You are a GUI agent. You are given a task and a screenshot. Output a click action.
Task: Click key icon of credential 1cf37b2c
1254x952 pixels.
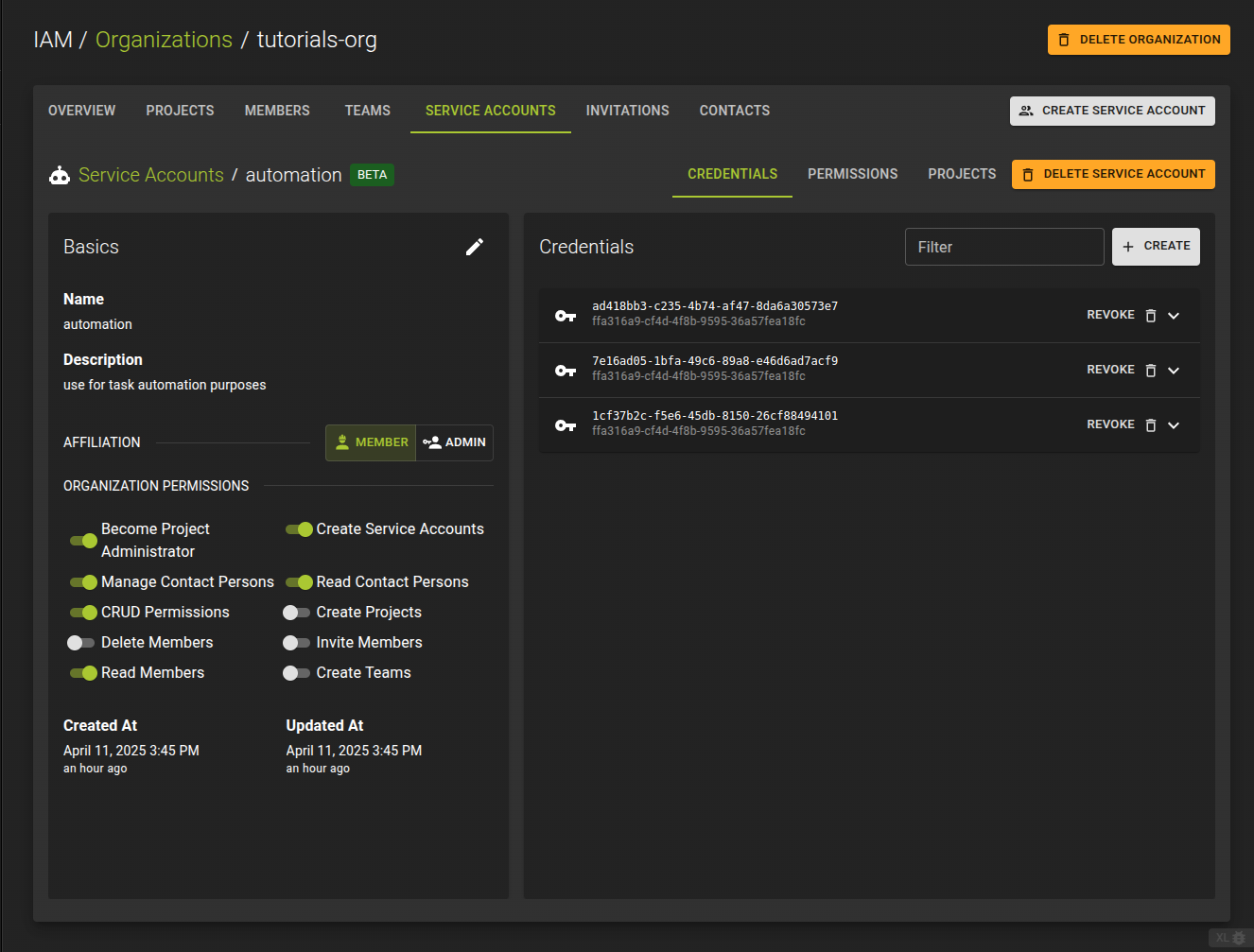566,425
